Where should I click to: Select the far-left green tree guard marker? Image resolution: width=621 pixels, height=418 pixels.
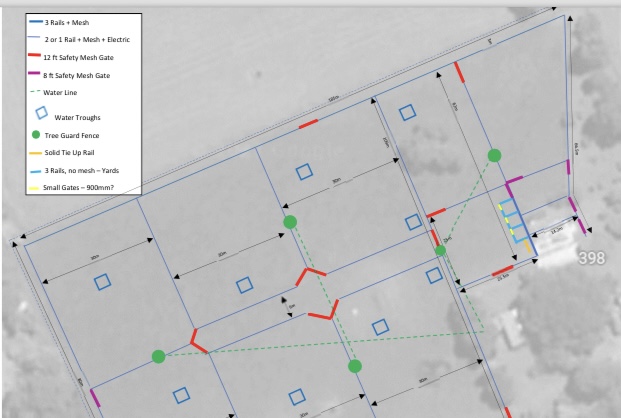(x=158, y=356)
